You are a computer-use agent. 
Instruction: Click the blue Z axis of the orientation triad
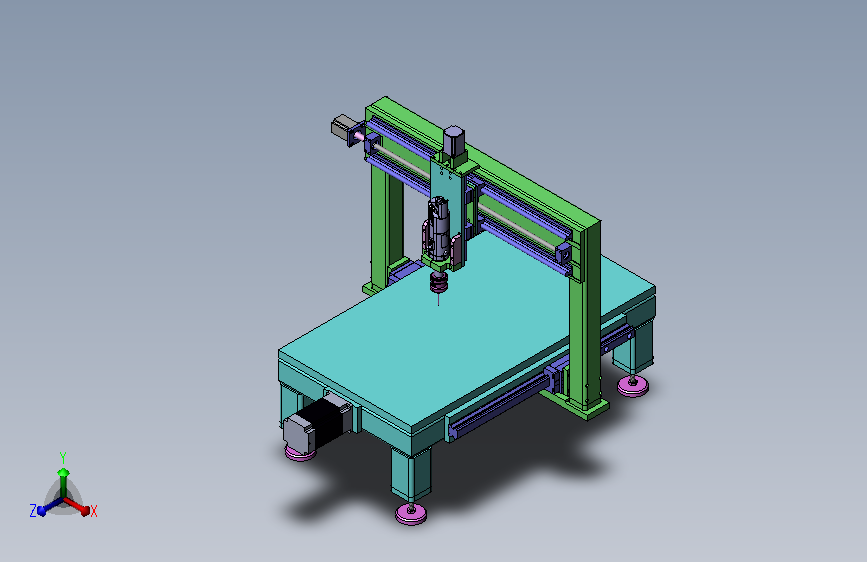[47, 507]
